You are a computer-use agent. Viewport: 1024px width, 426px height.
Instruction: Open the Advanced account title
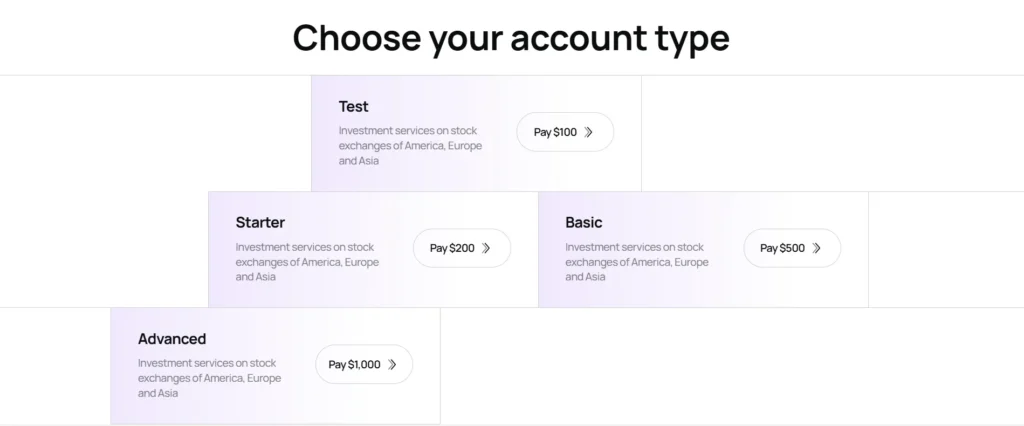(x=172, y=339)
